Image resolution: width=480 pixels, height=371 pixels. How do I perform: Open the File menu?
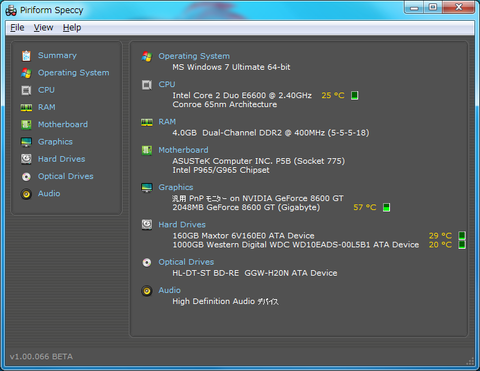[x=17, y=28]
